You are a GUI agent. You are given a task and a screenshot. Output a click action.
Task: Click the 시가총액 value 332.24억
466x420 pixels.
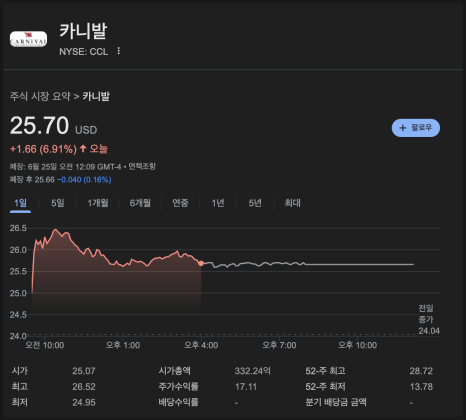coord(252,371)
